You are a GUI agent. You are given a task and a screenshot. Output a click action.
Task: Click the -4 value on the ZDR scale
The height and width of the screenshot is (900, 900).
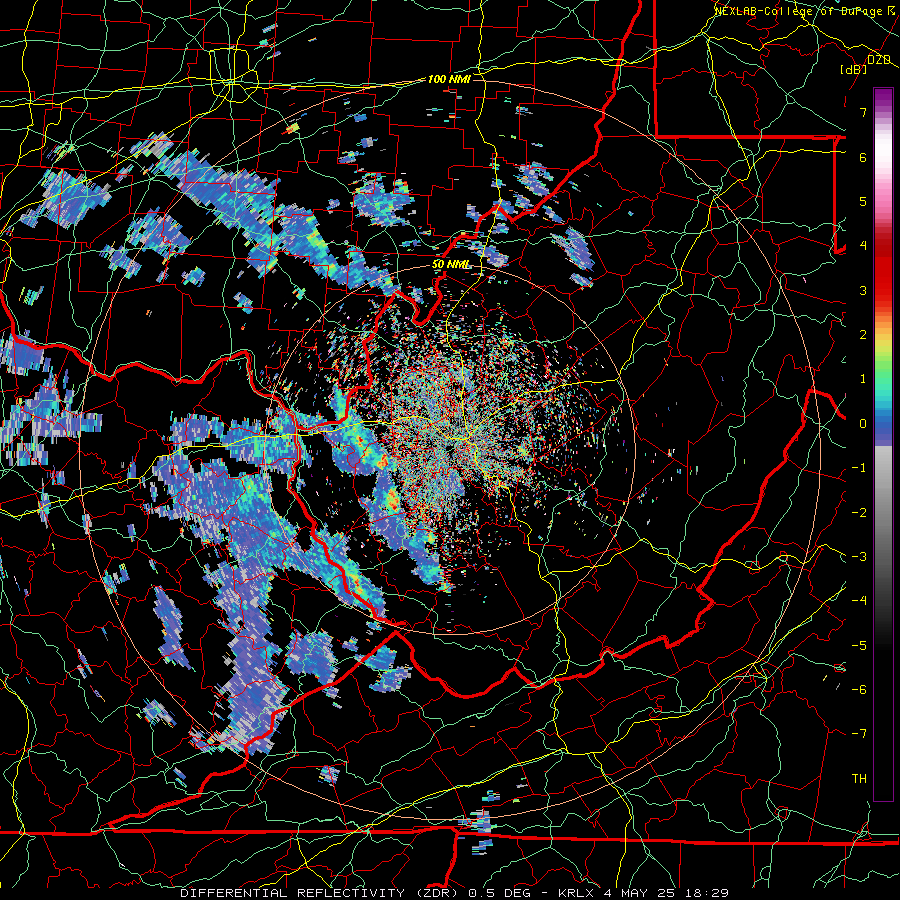tap(859, 601)
